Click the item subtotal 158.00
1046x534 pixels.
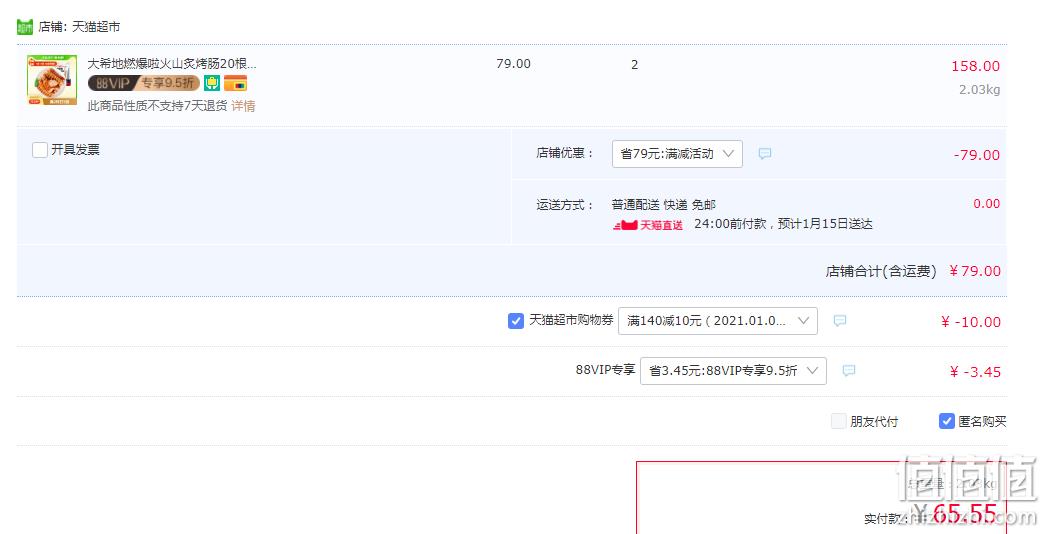tap(975, 66)
